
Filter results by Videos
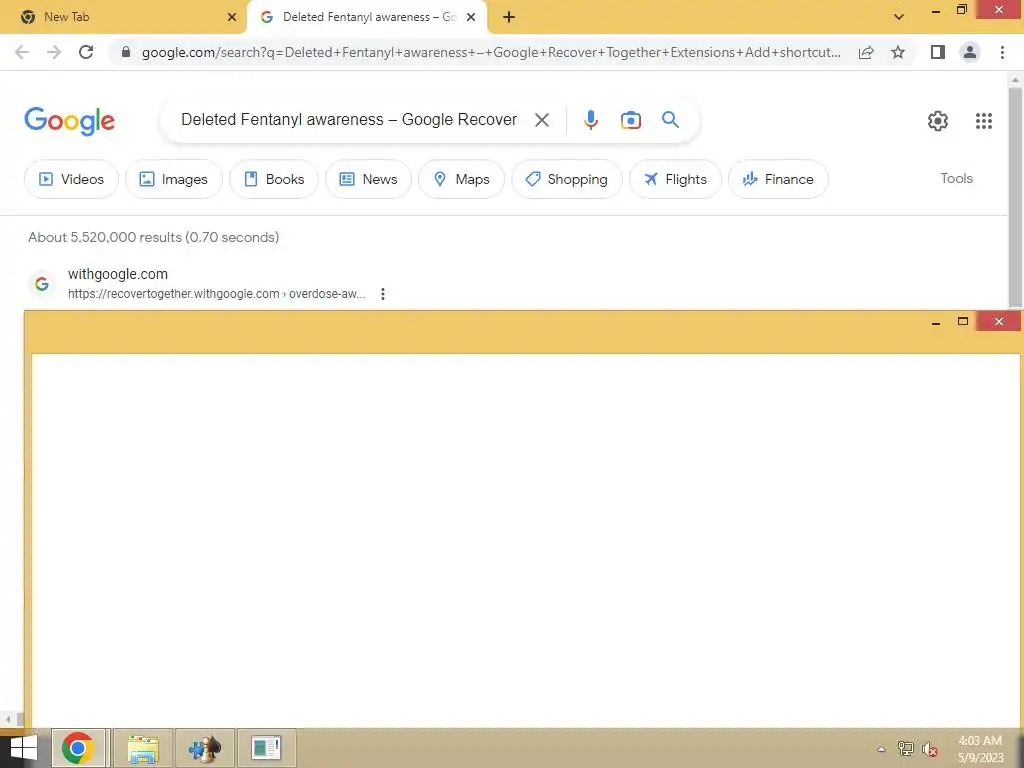pos(71,179)
